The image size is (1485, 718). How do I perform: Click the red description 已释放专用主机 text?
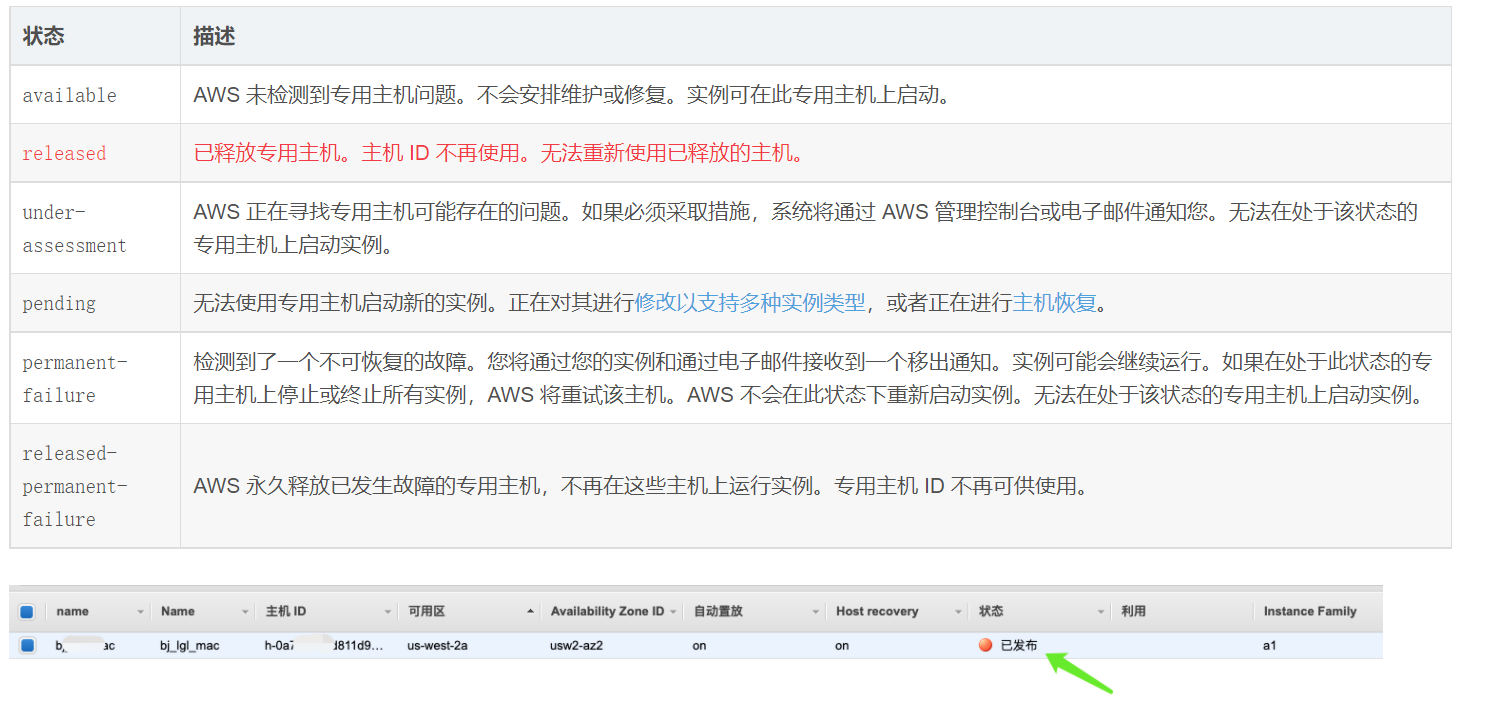pyautogui.click(x=499, y=153)
